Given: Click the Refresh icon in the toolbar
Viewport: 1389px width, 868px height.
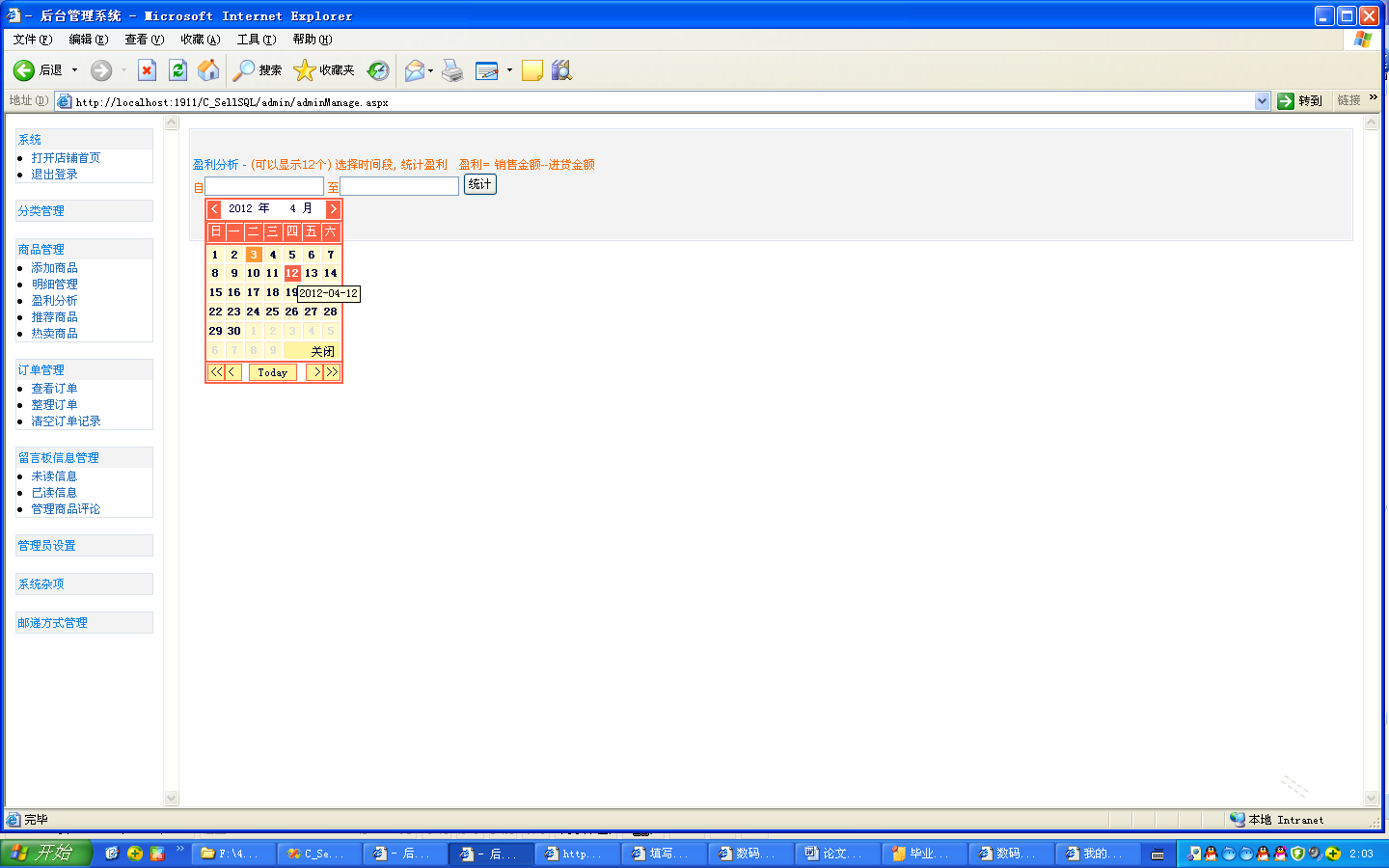Looking at the screenshot, I should tap(177, 69).
